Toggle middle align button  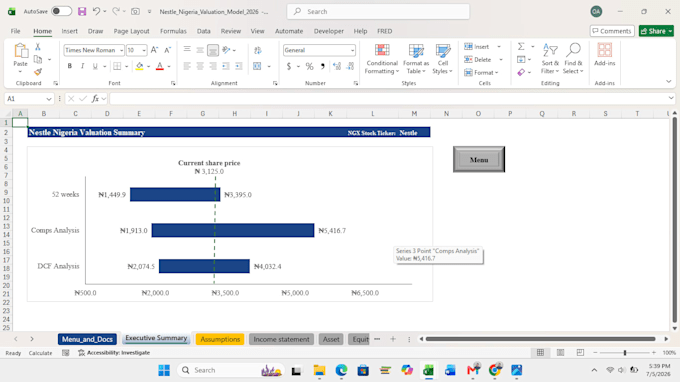[x=200, y=50]
